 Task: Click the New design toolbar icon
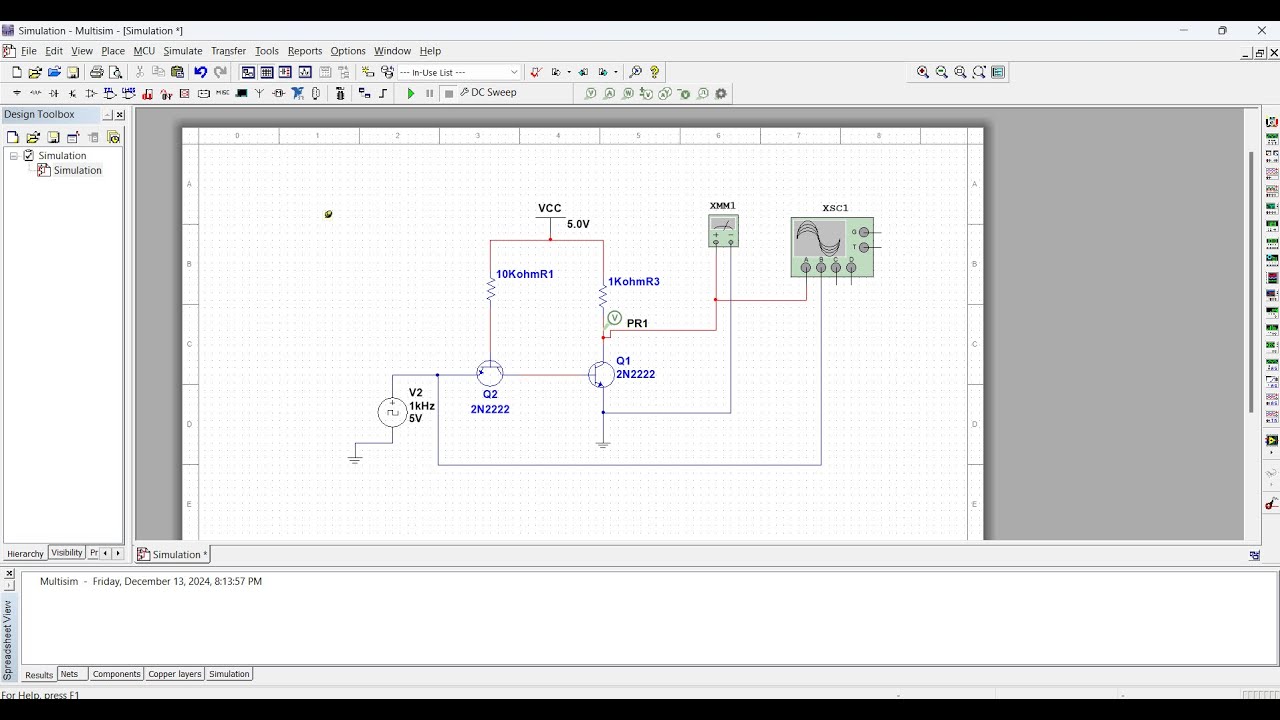pyautogui.click(x=16, y=72)
